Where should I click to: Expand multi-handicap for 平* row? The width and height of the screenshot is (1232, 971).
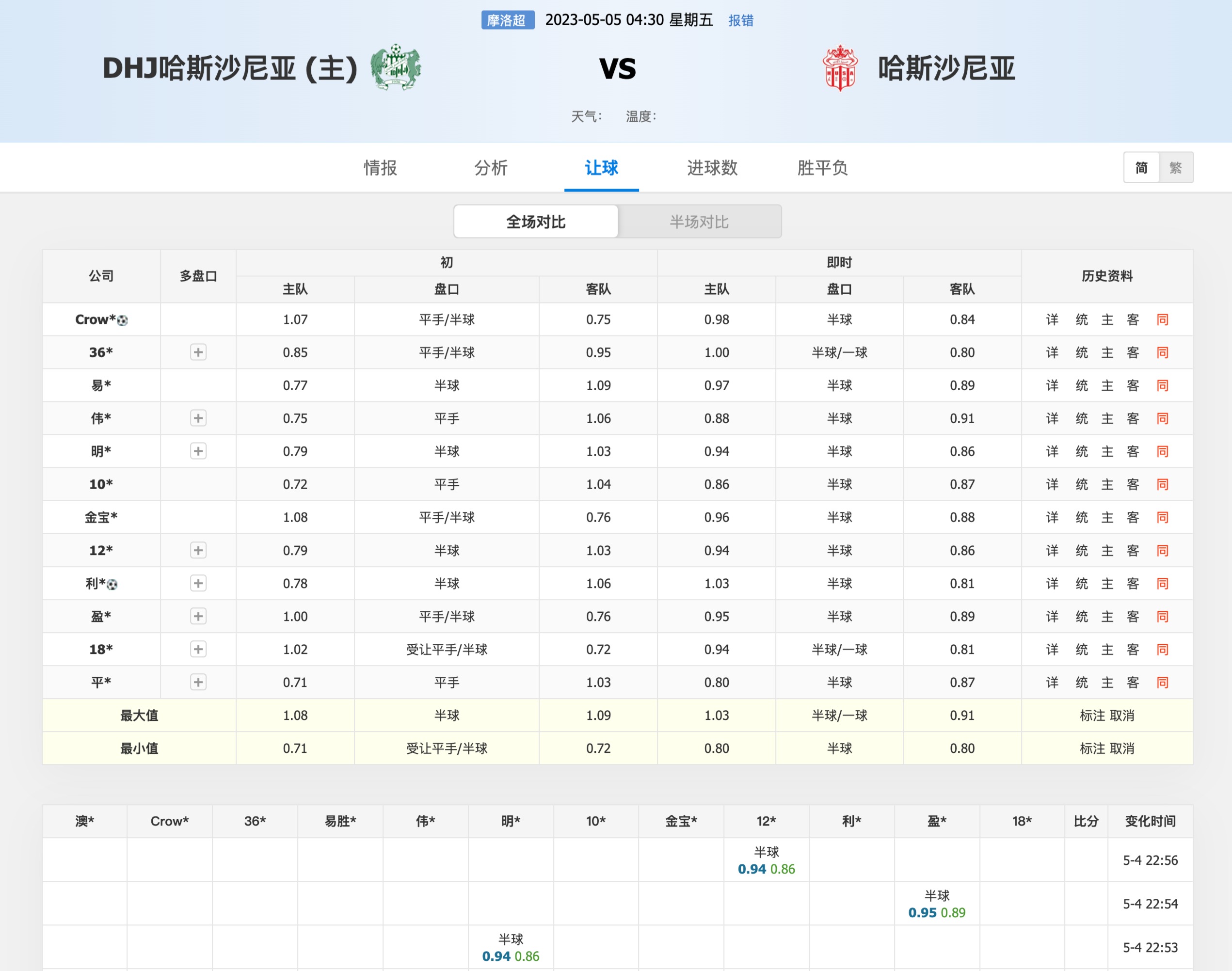click(198, 682)
